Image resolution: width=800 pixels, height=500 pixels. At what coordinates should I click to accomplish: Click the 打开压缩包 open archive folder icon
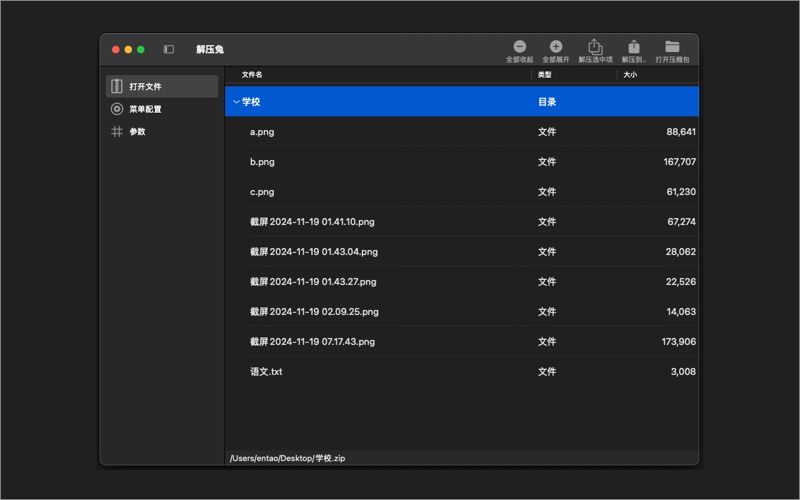click(x=672, y=46)
